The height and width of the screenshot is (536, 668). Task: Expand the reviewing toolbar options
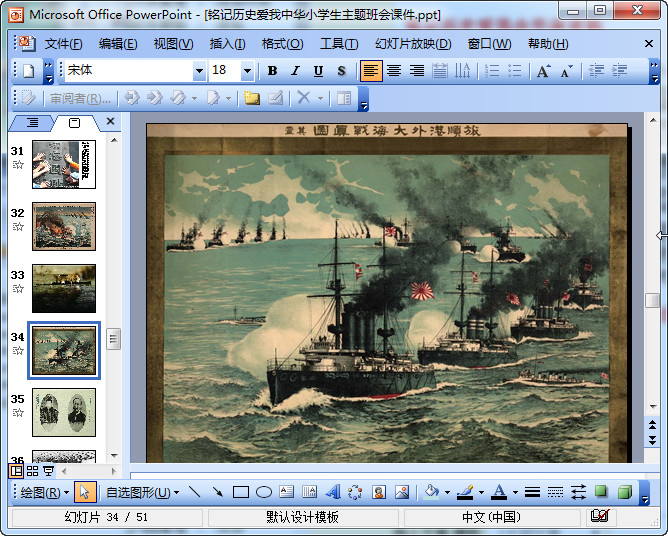tap(363, 99)
